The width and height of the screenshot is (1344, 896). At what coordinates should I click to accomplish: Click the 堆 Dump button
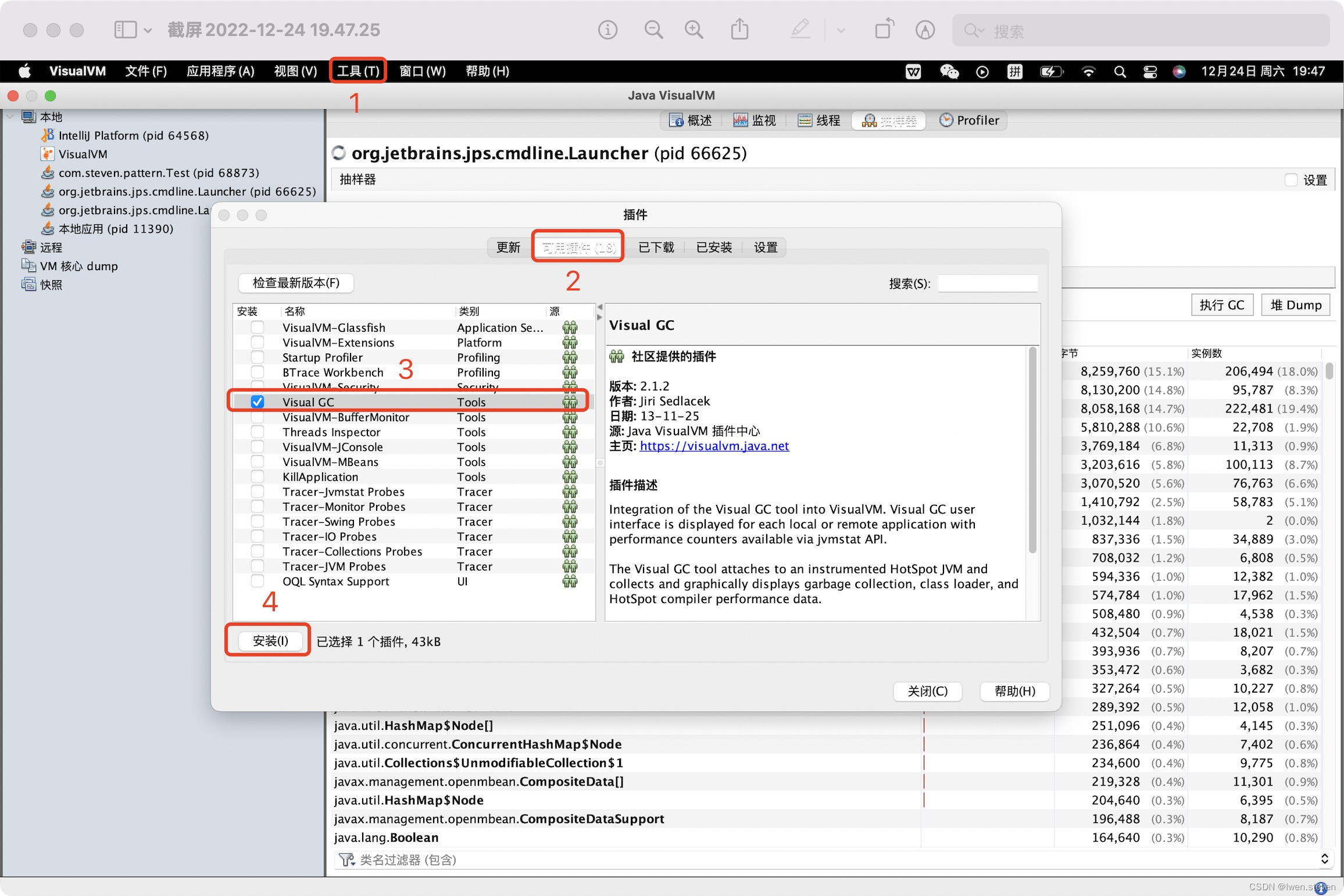pos(1296,305)
